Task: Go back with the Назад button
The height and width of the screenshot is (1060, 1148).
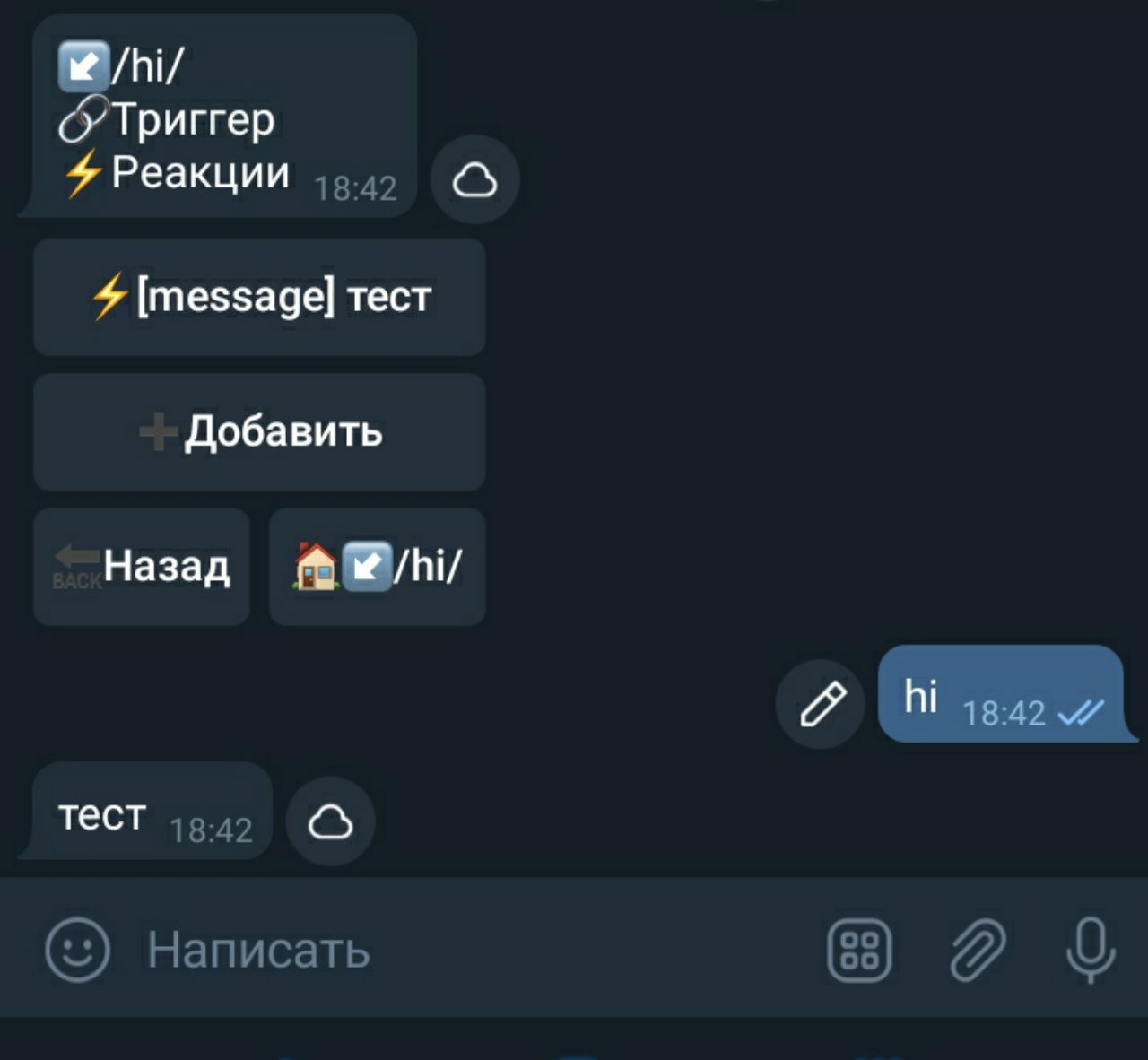Action: tap(142, 567)
